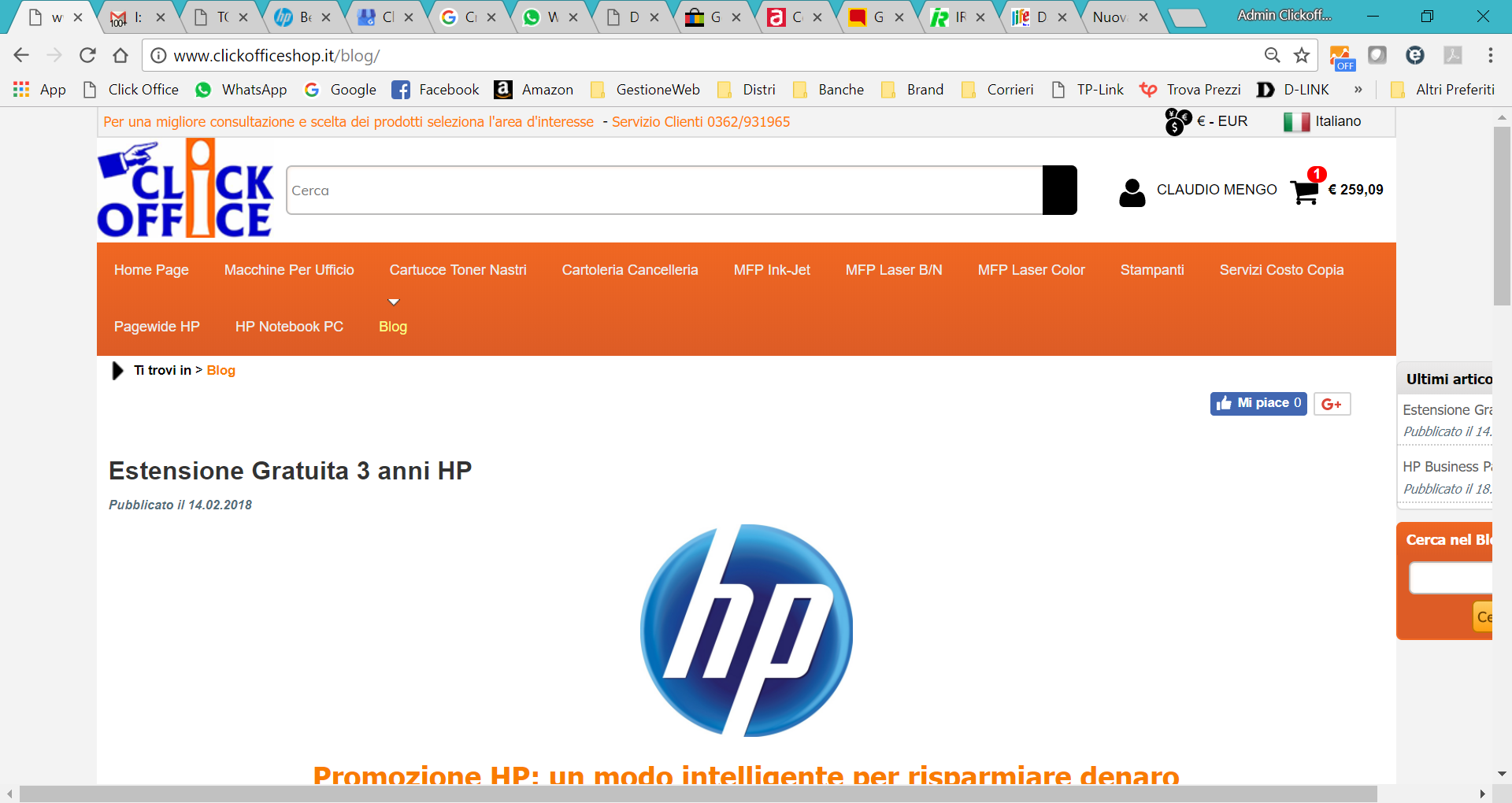Click the user account silhouette icon
This screenshot has width=1512, height=803.
[1132, 192]
